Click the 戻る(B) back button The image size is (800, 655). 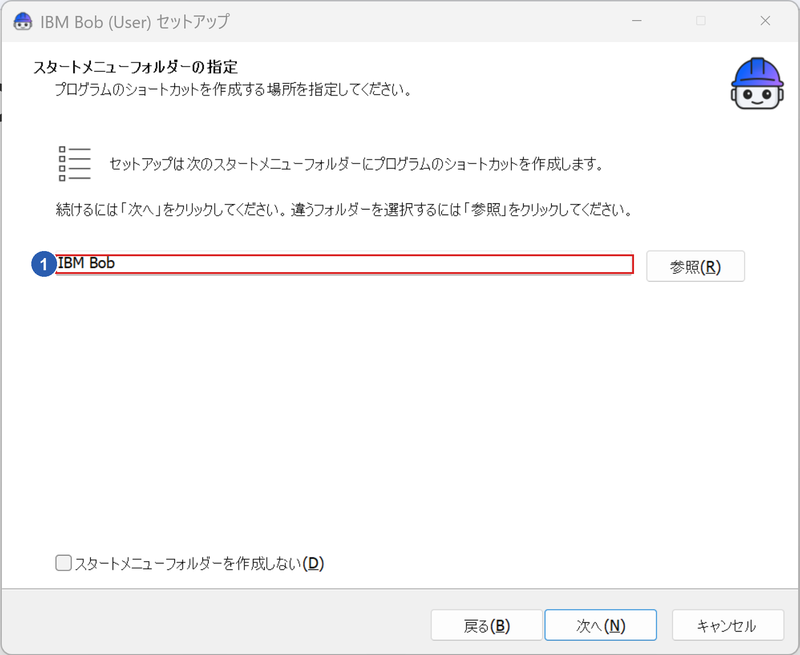[x=486, y=625]
